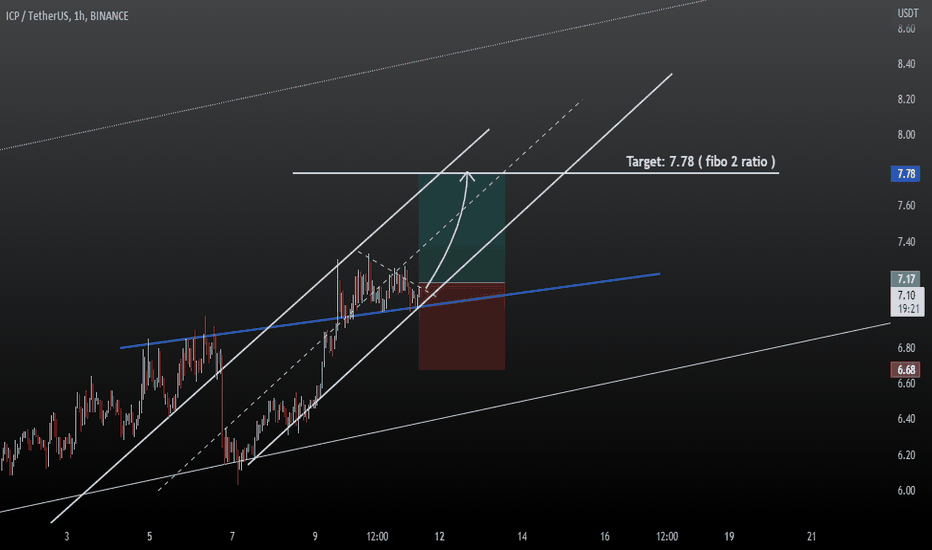Select the red stop-loss zone of the long position
This screenshot has width=932, height=550.
click(462, 326)
